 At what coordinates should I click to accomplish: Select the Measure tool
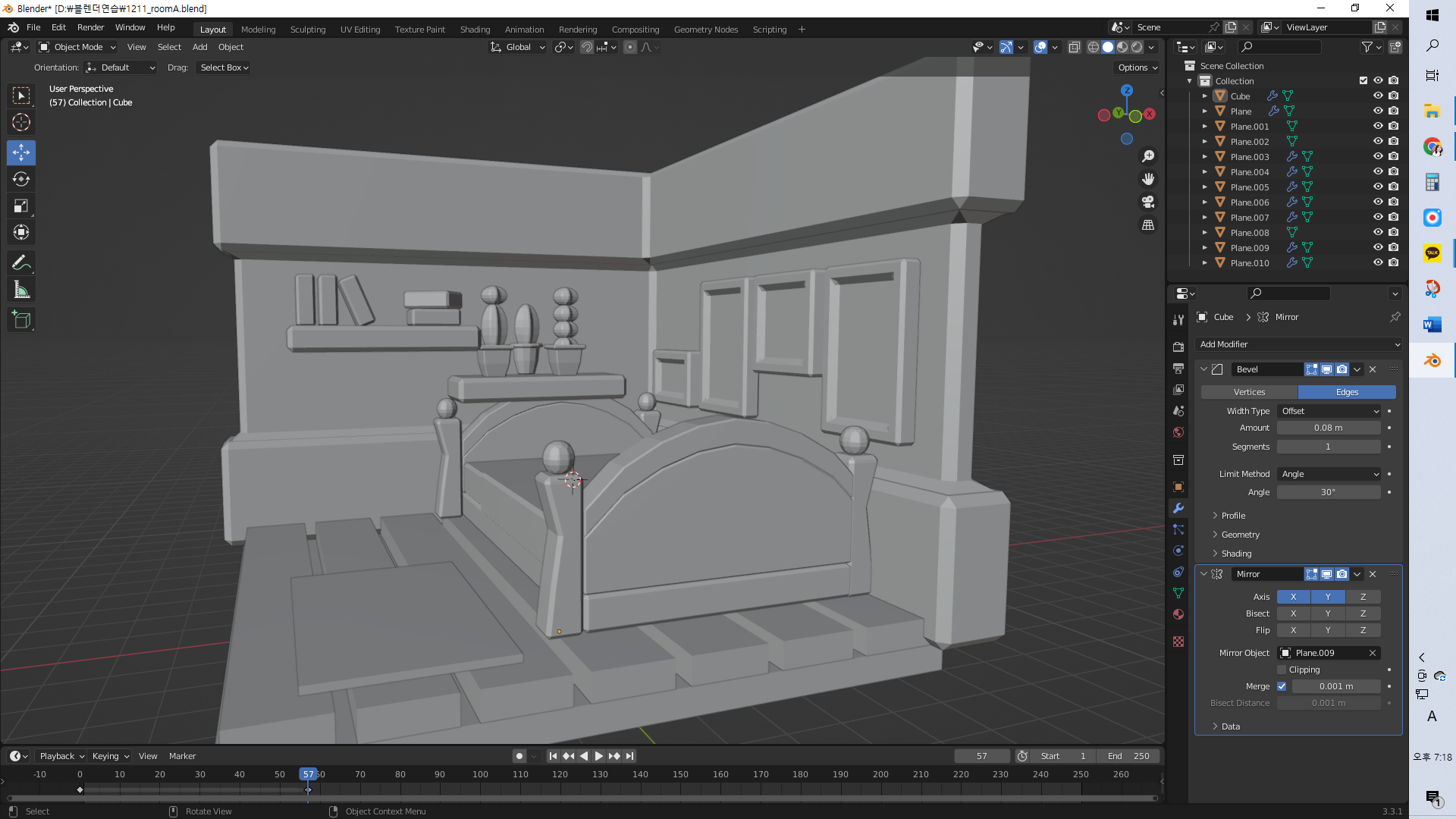coord(21,290)
